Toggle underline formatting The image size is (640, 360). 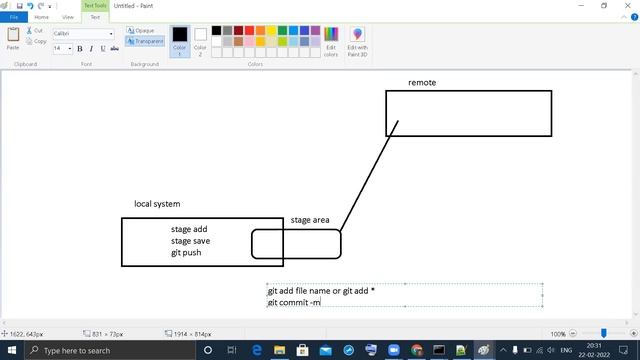click(103, 49)
